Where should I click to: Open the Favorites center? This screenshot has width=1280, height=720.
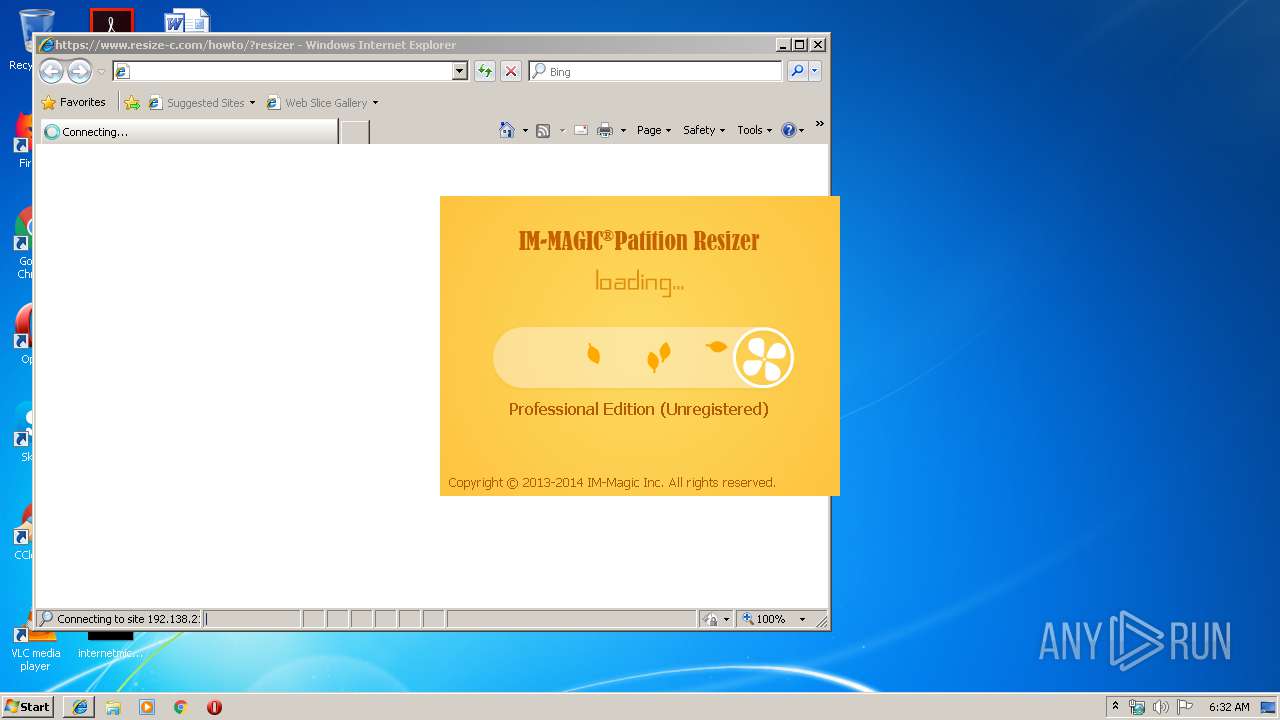point(73,102)
